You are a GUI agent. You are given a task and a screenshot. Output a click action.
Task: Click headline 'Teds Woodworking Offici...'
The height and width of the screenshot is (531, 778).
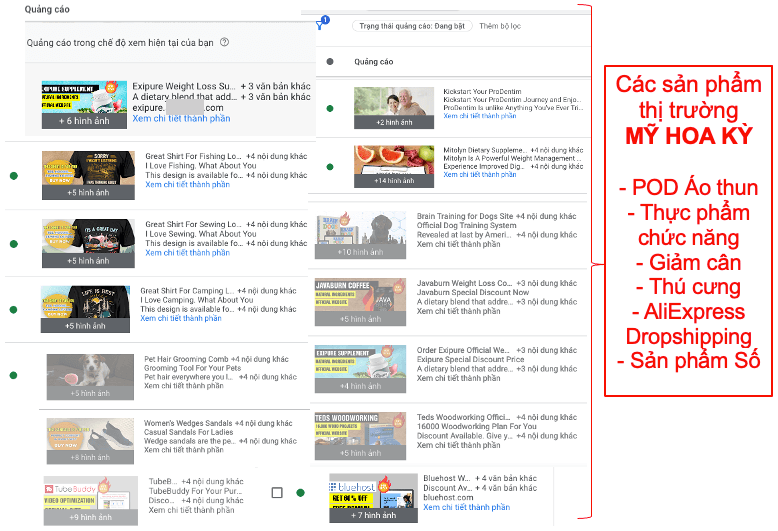pos(463,417)
